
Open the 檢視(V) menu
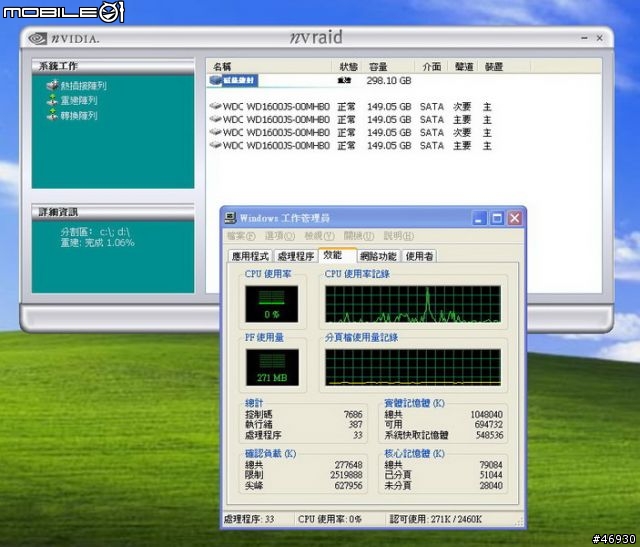319,236
